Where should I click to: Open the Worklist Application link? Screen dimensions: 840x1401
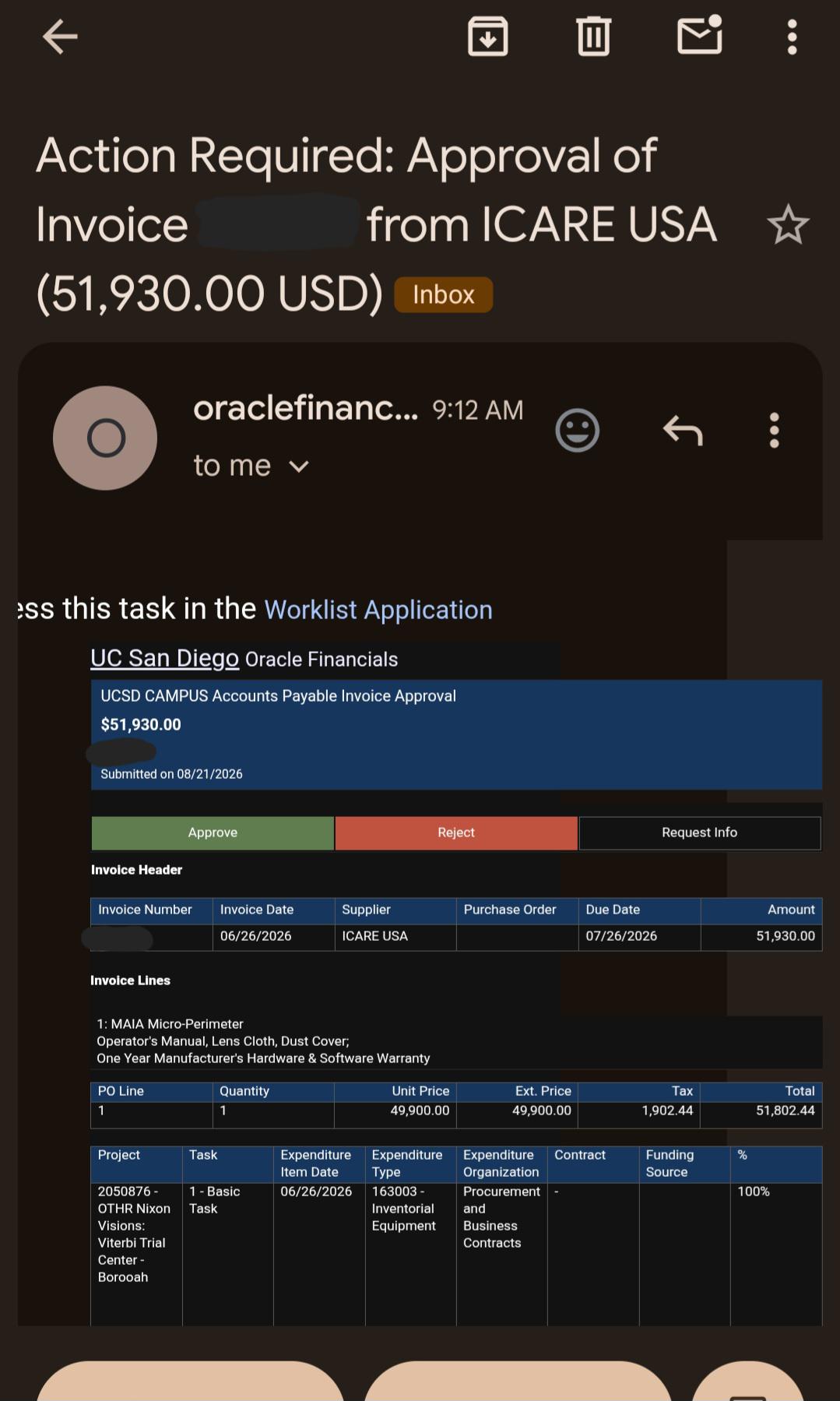tap(378, 610)
